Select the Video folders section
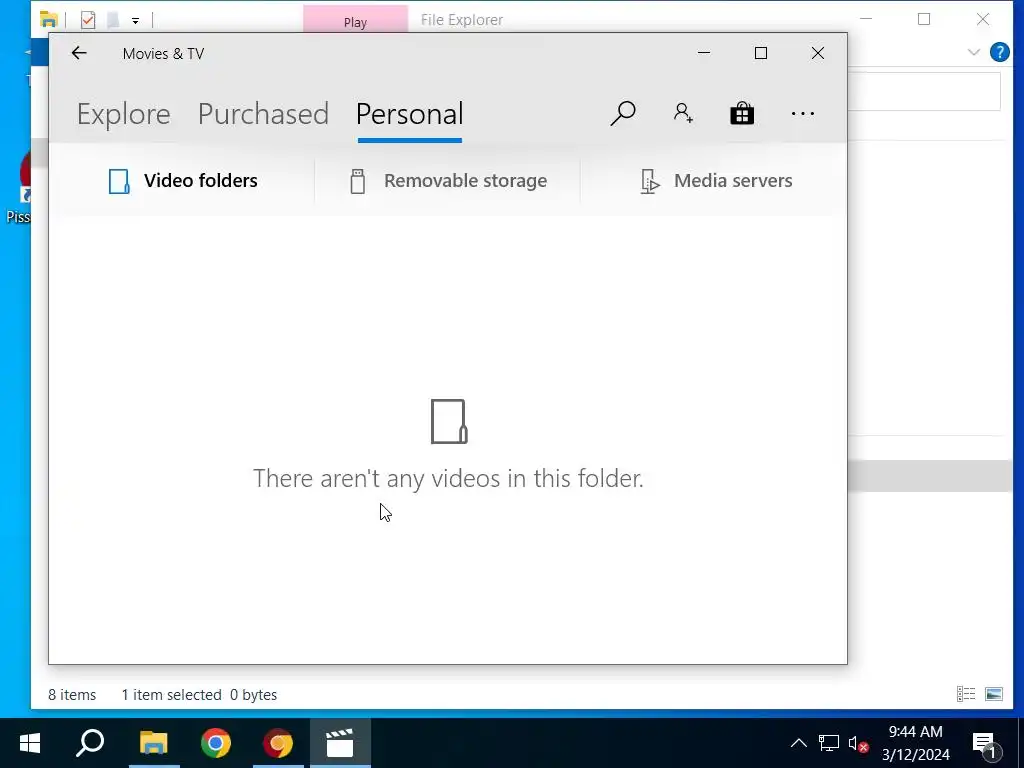This screenshot has height=768, width=1024. (183, 181)
